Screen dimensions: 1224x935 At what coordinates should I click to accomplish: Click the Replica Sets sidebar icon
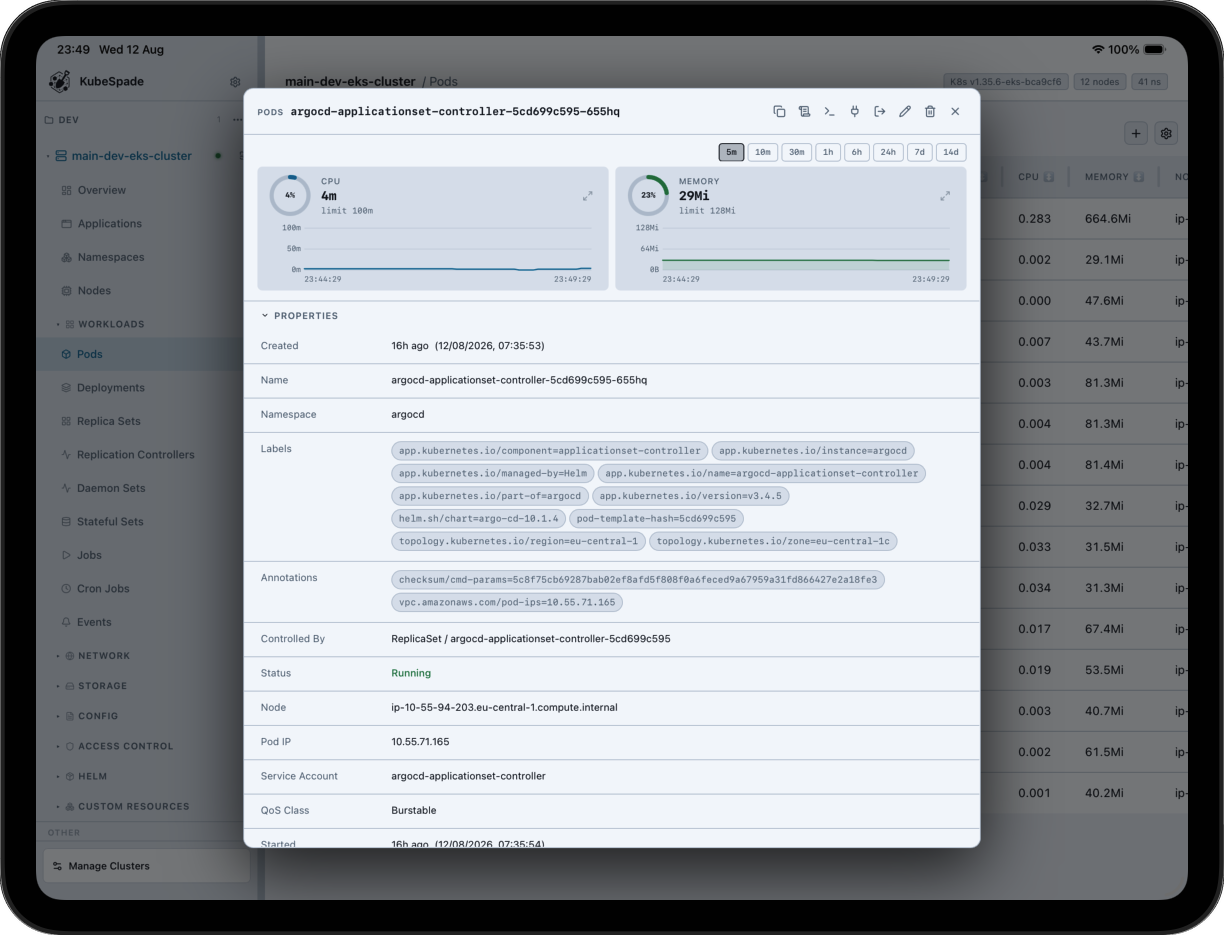[67, 421]
